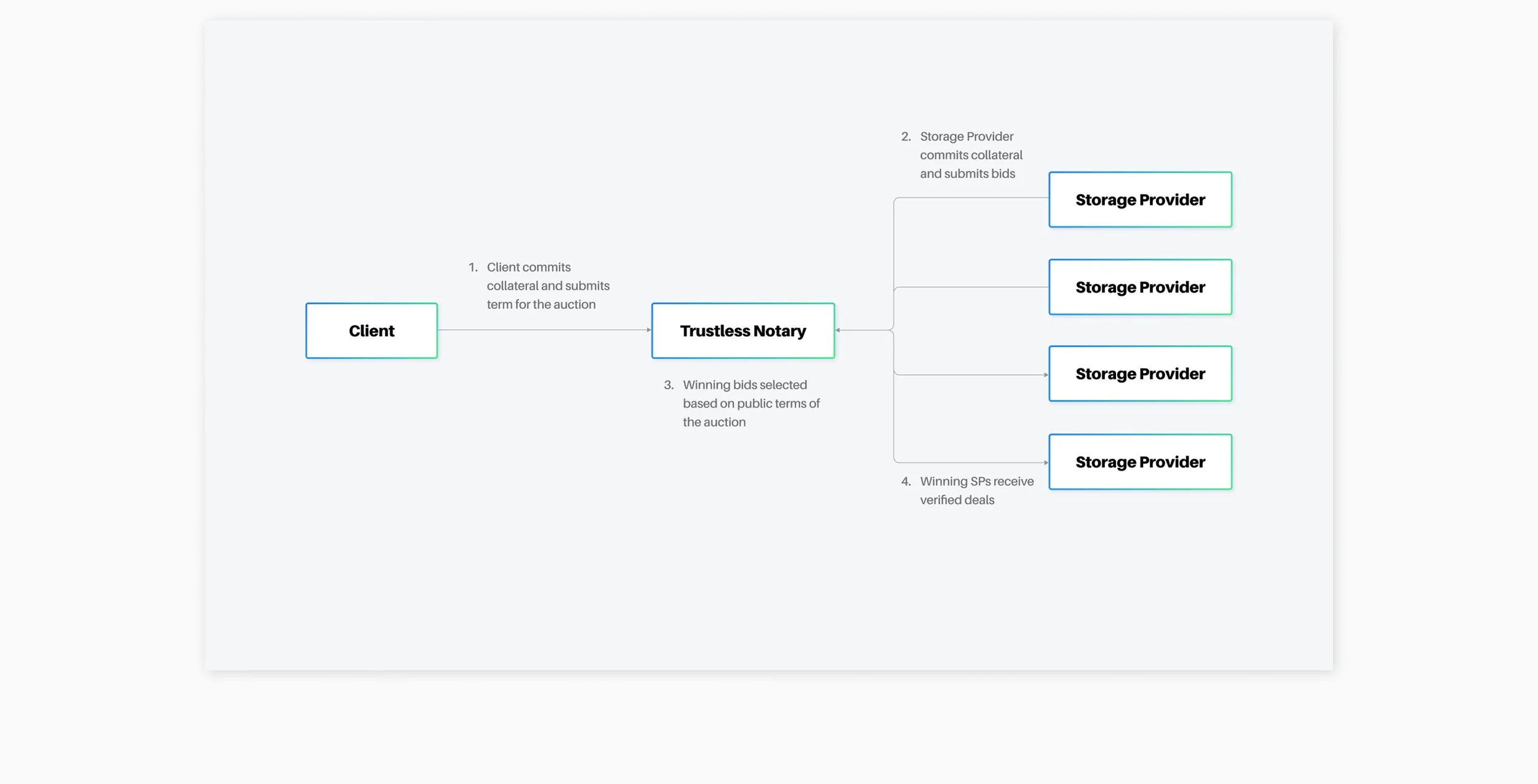Select the Trustless Notary box
Viewport: 1538px width, 784px height.
pos(743,331)
